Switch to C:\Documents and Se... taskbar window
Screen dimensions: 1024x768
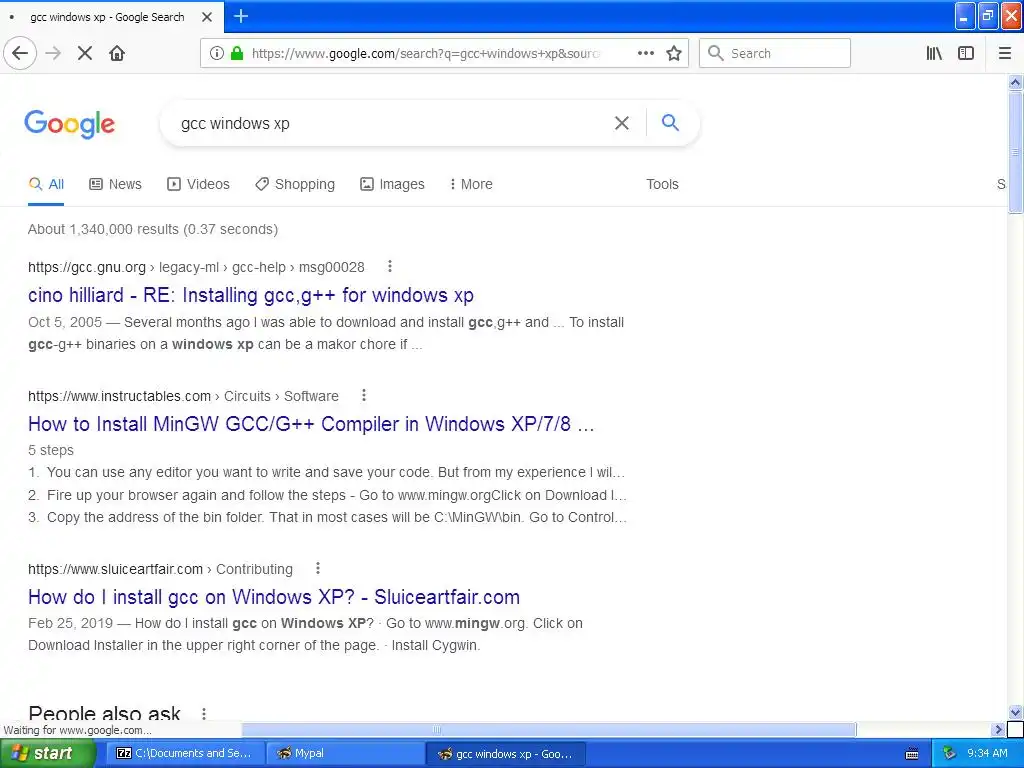185,753
